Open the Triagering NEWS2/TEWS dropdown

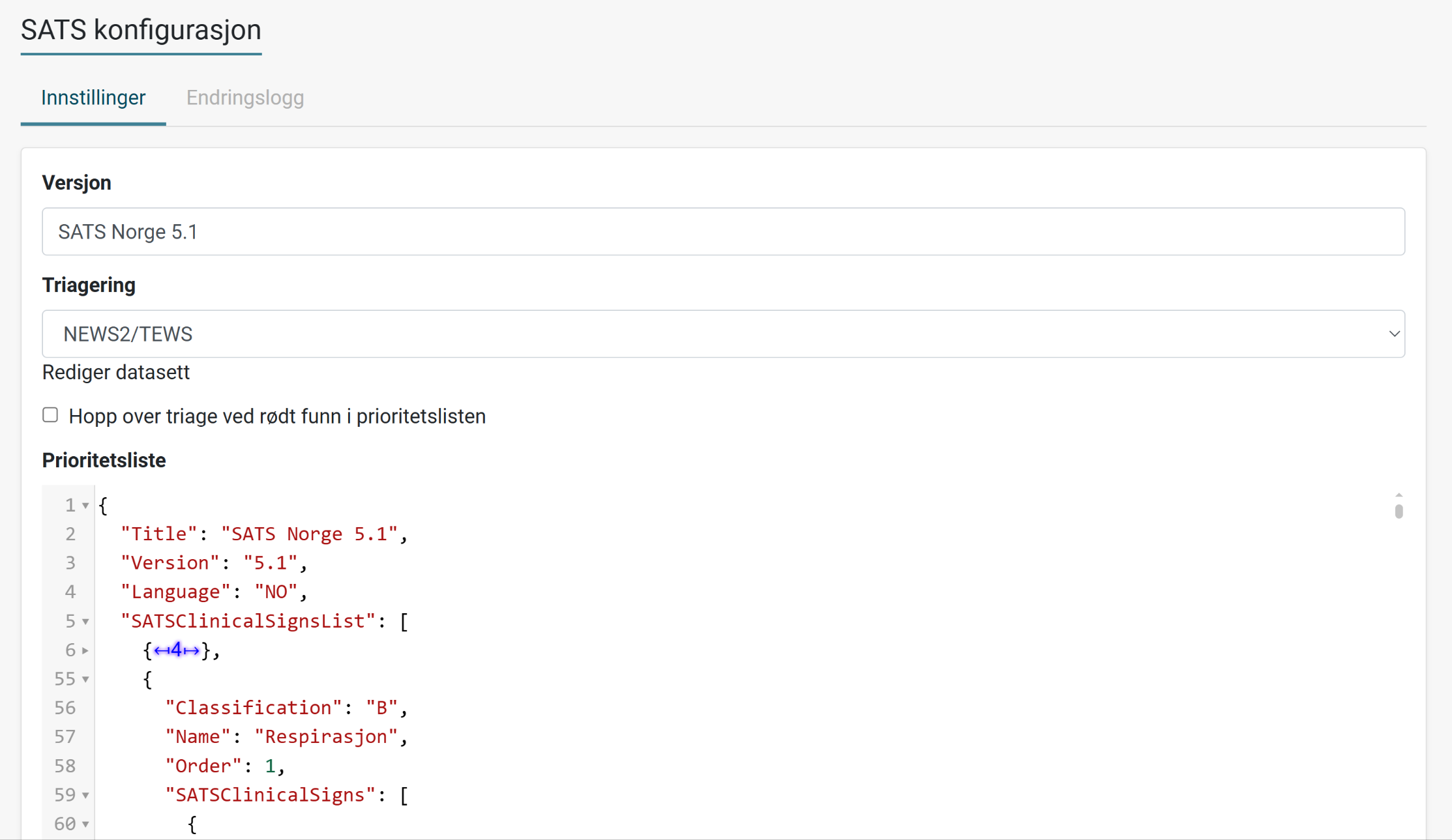(x=722, y=334)
